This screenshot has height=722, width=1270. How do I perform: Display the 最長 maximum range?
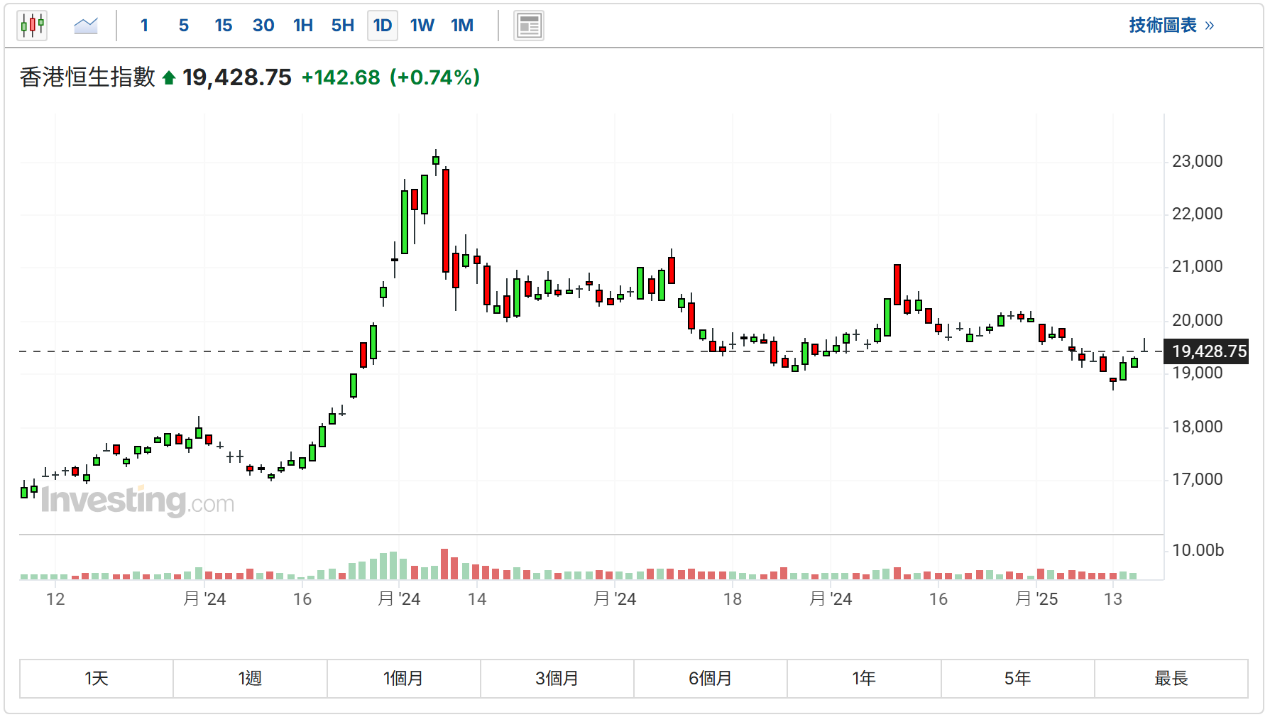[1171, 678]
